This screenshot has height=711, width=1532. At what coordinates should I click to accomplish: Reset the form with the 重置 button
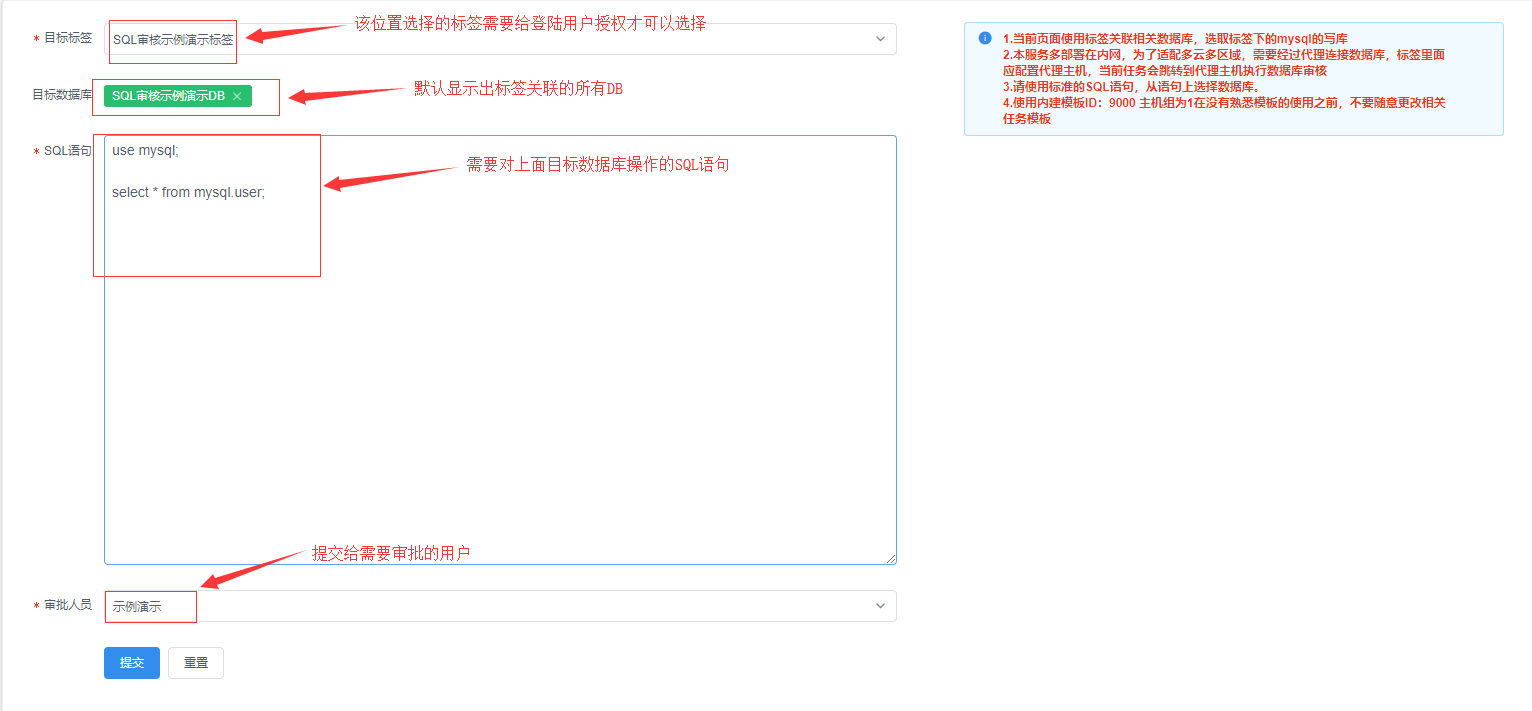tap(196, 663)
